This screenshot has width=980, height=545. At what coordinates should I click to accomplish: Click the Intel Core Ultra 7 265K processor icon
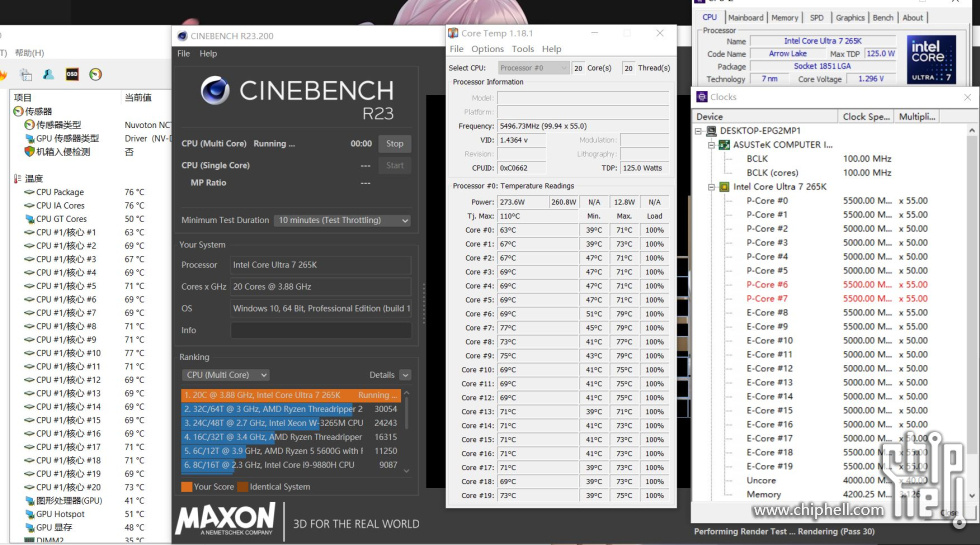724,187
